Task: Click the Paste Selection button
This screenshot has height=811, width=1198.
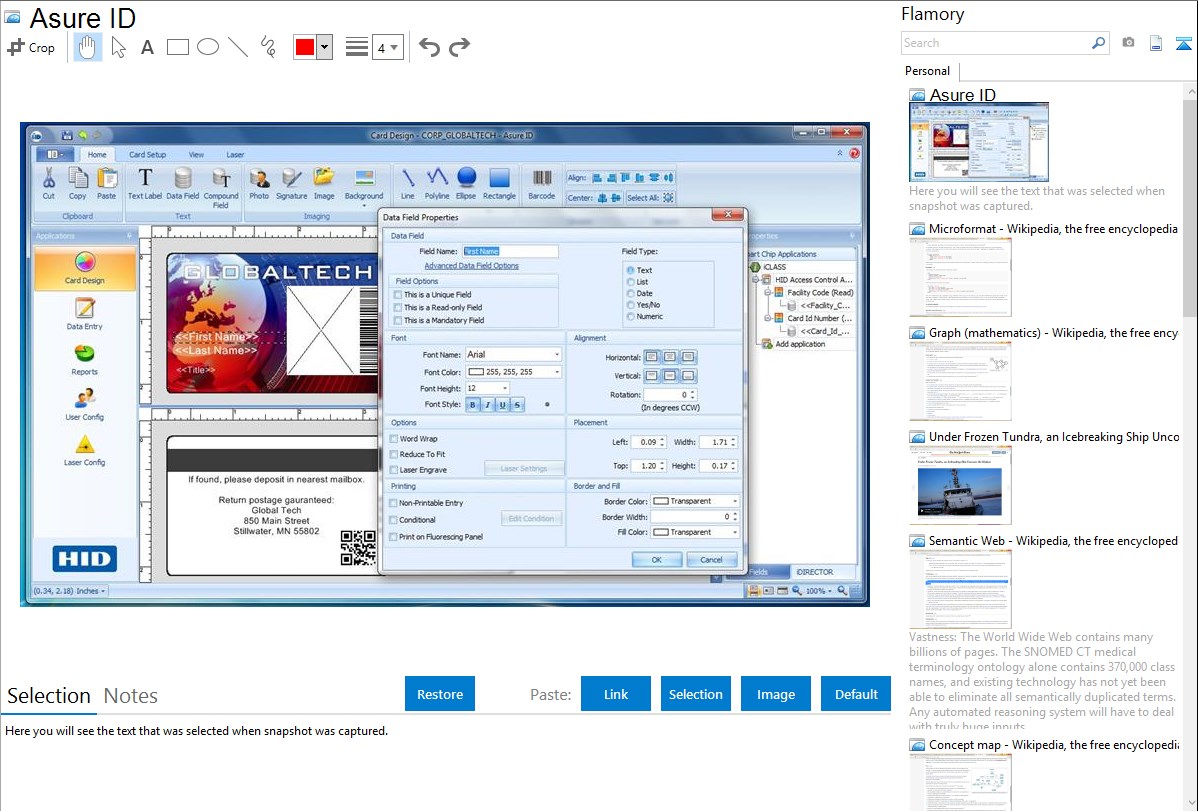Action: click(695, 694)
